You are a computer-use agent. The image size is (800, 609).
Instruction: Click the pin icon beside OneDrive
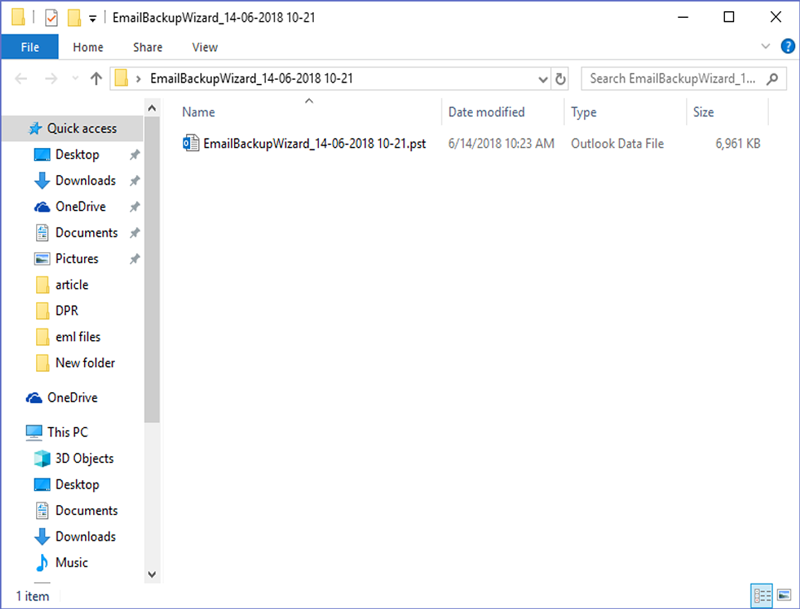(134, 207)
